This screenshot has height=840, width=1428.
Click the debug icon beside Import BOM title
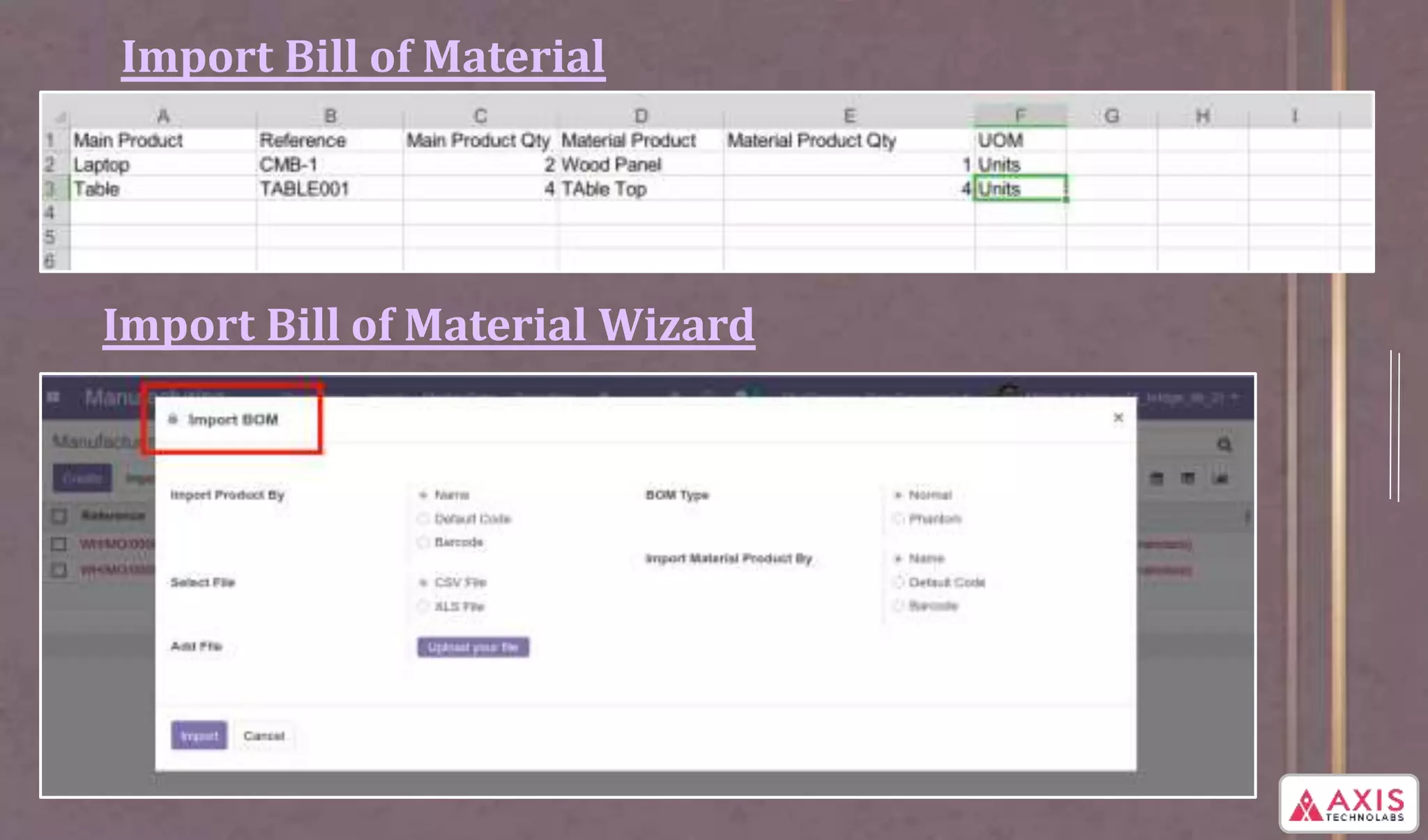pyautogui.click(x=173, y=419)
